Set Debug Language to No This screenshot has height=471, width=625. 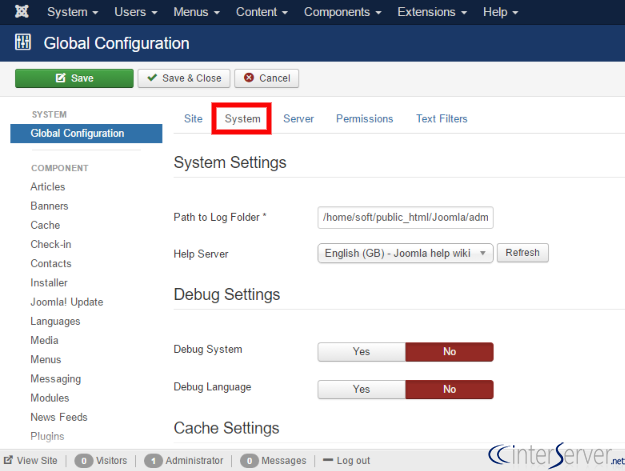coord(450,389)
